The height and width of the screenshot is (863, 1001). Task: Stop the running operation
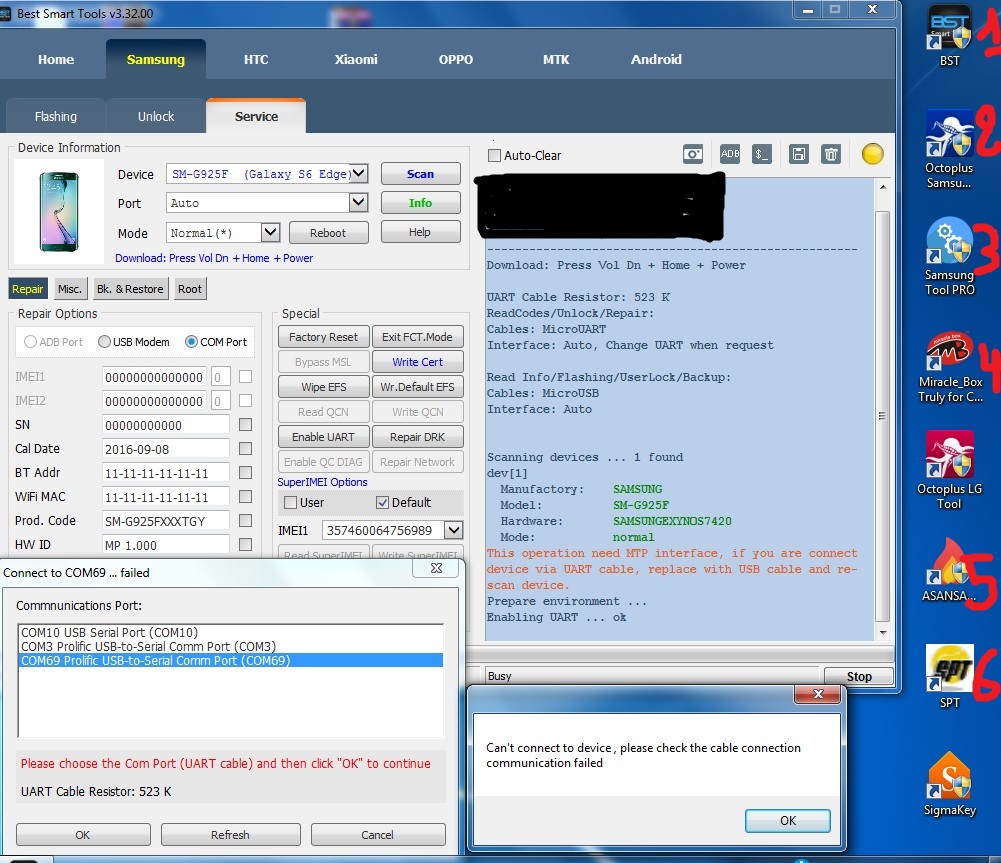859,676
